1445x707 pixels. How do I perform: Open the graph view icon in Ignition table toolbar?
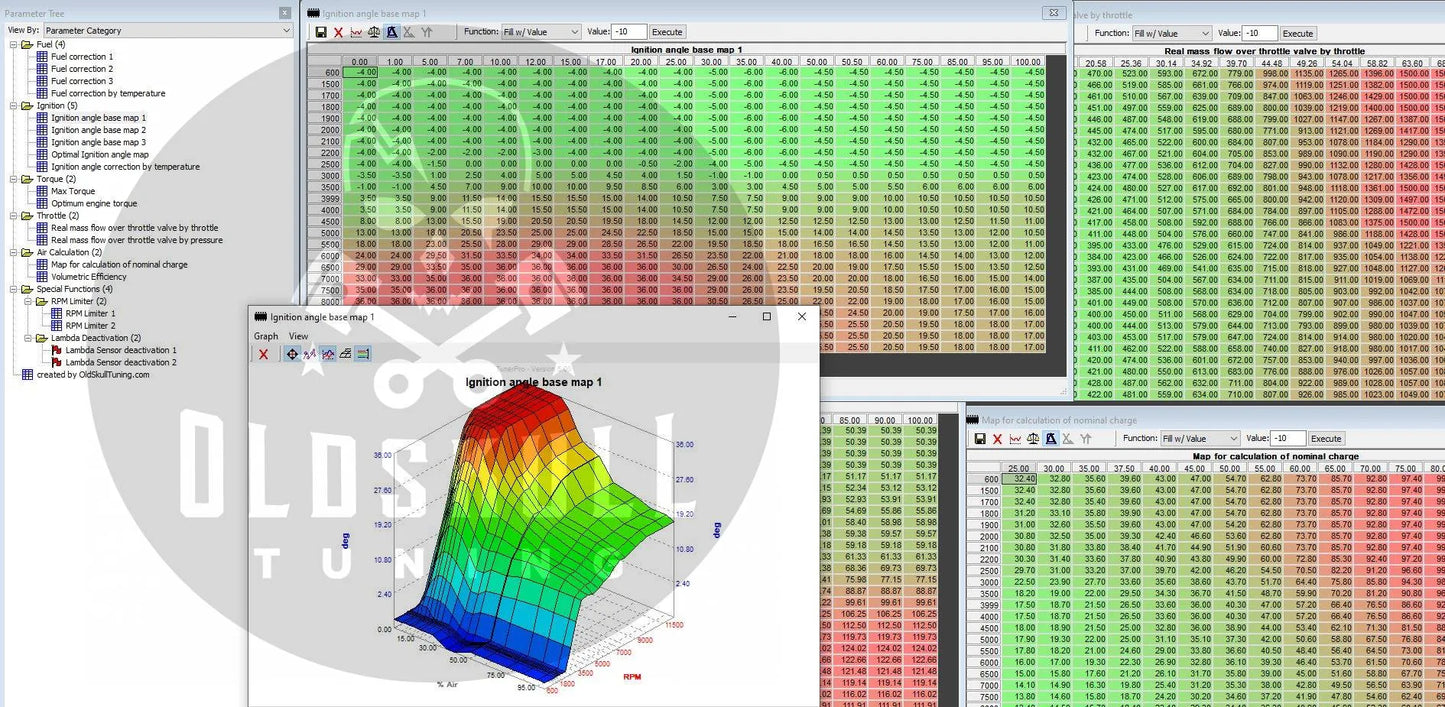356,32
